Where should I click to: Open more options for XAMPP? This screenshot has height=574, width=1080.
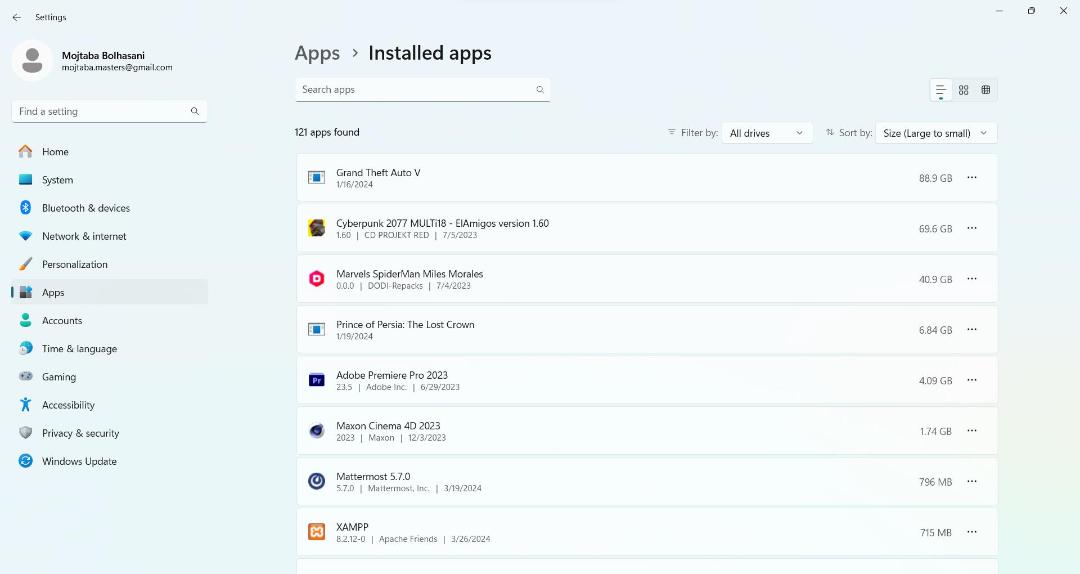coord(972,532)
